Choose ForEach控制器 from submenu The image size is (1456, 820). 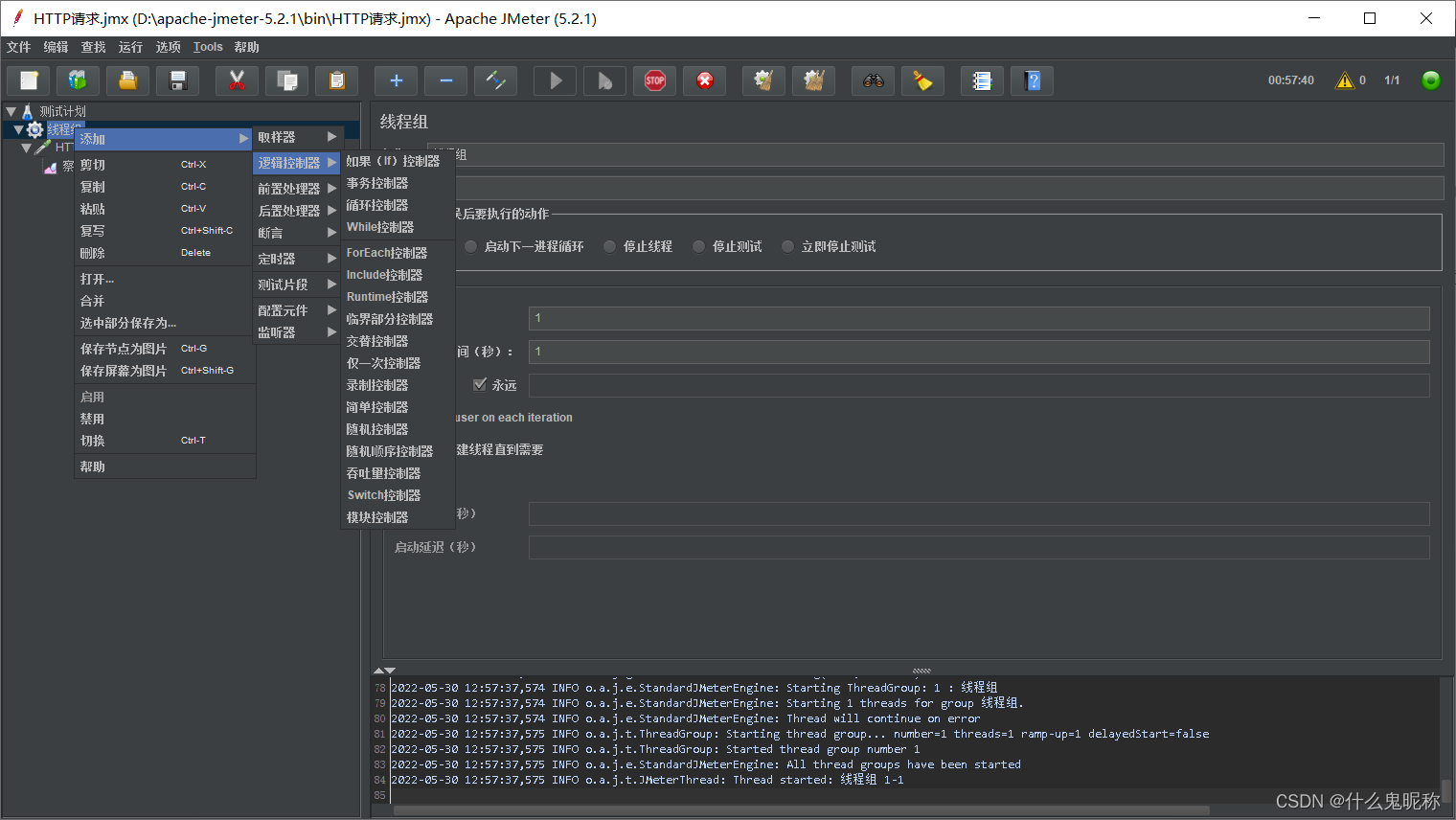(x=398, y=253)
